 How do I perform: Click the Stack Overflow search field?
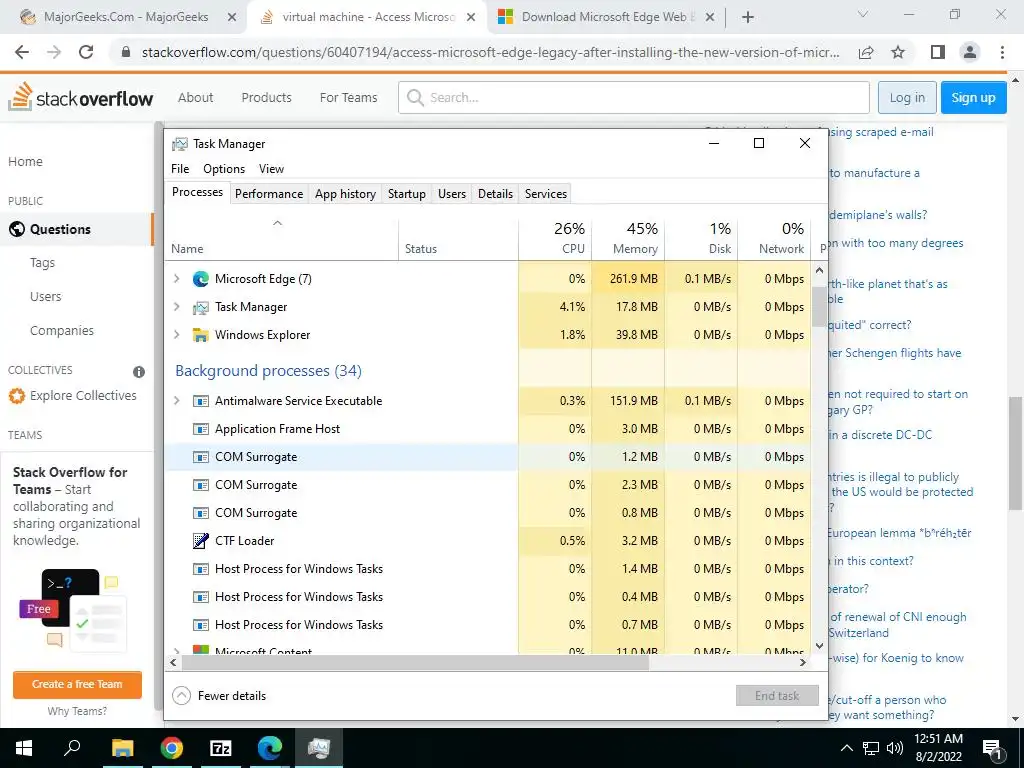coord(633,97)
